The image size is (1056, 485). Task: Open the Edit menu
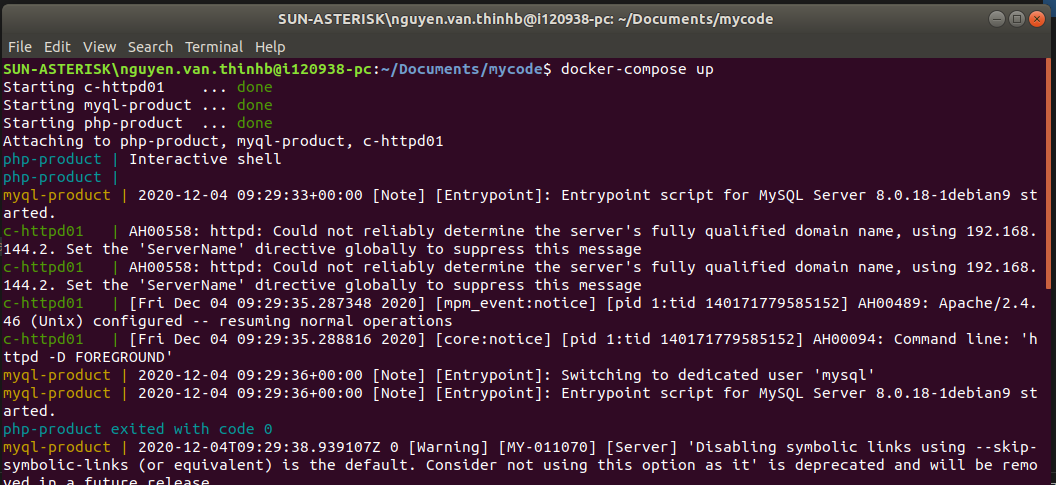(57, 47)
